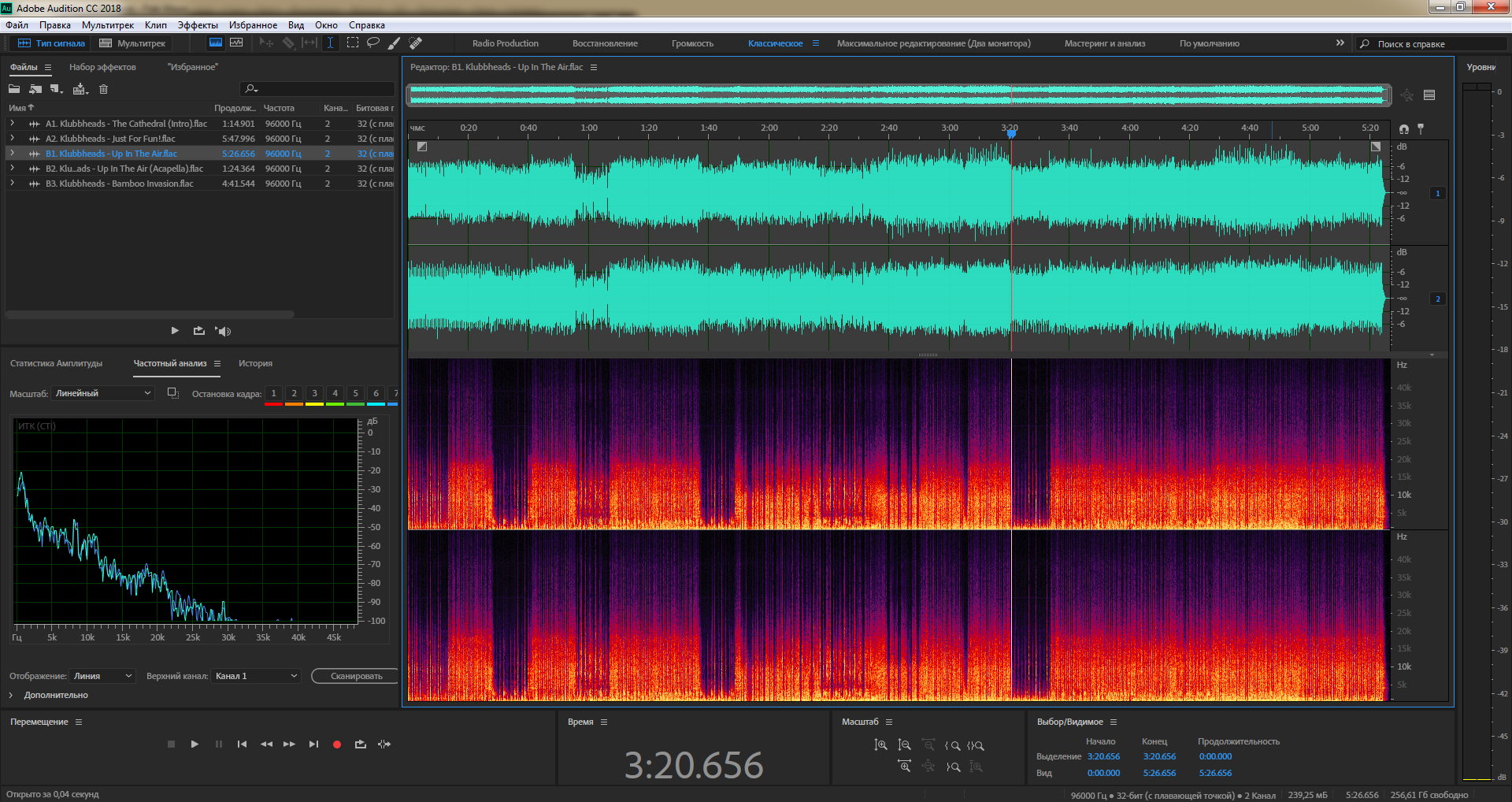
Task: Open the Верхний канал Канал 1 dropdown
Action: click(x=256, y=676)
